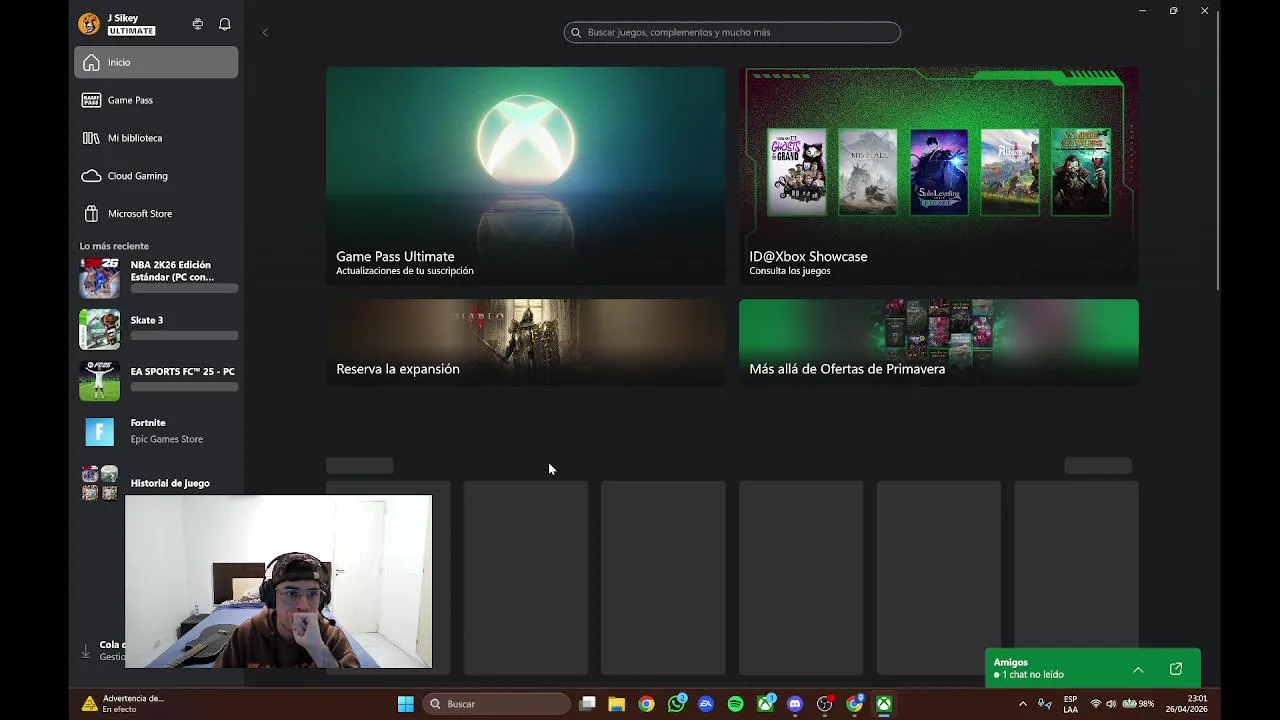
Task: Click the battery 98% indicator
Action: click(x=1138, y=704)
